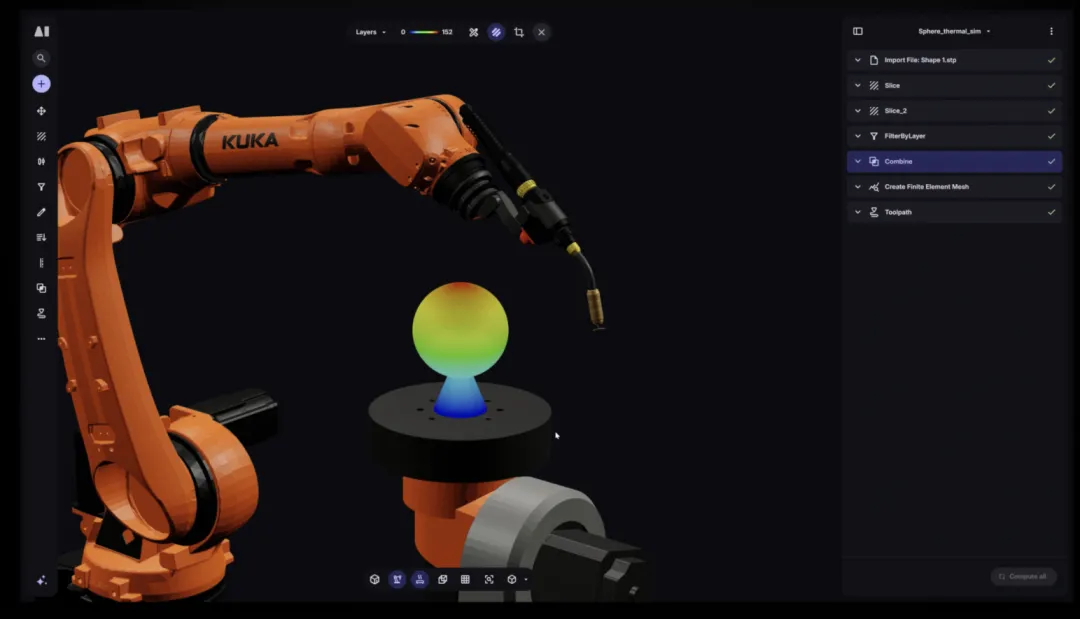
Task: Select the Combine operation row
Action: (x=955, y=161)
